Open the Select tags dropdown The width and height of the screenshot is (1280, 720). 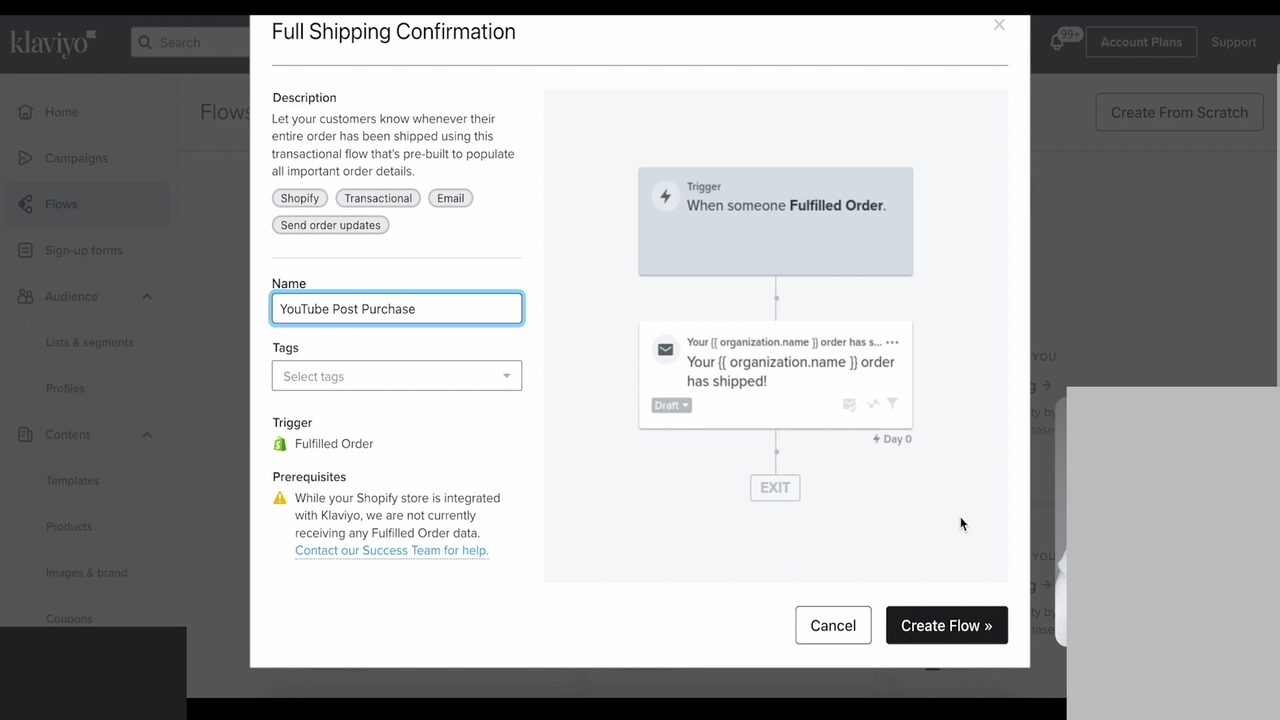(x=397, y=376)
